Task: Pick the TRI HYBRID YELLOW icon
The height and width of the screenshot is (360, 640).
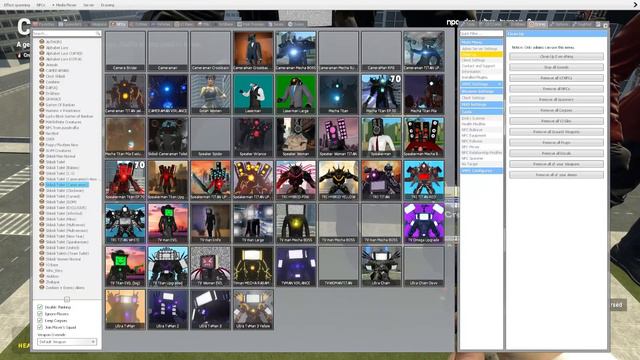Action: point(339,180)
